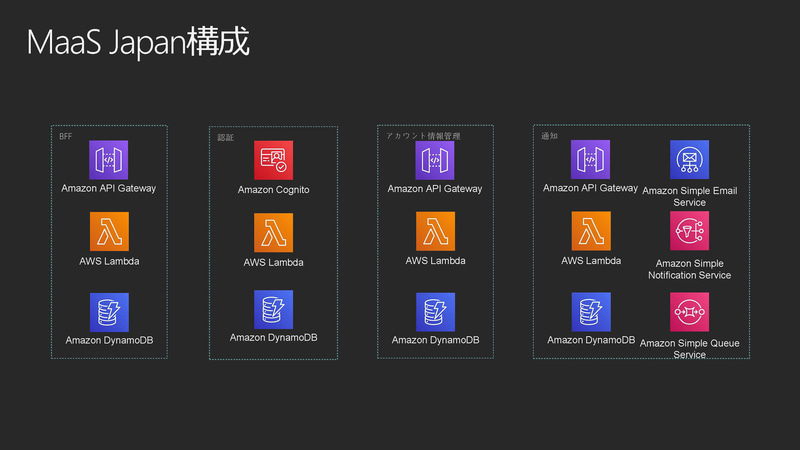Screen dimensions: 800x450
Task: Click the slide title MaaS Japan構成
Action: coord(138,42)
